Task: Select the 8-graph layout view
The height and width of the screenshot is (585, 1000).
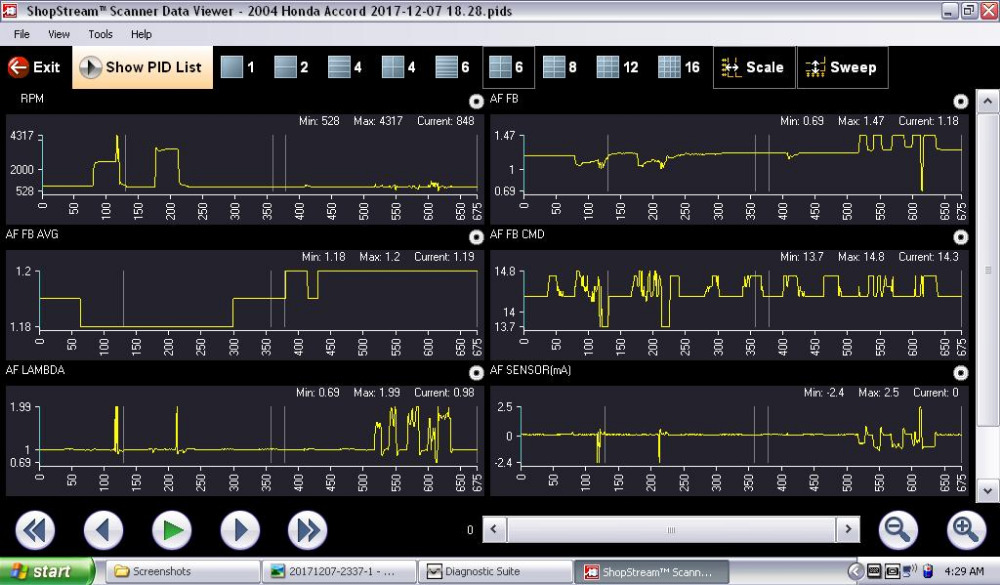Action: pyautogui.click(x=559, y=68)
